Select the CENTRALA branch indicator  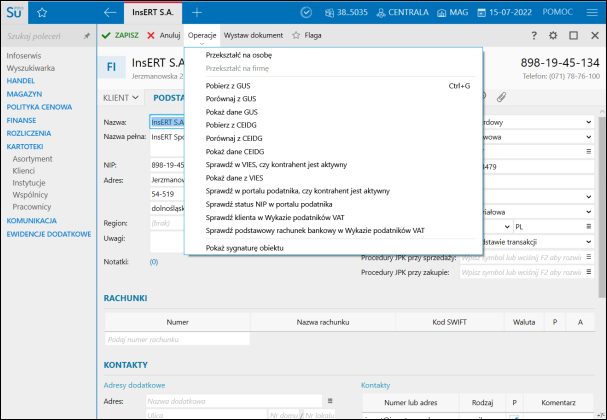[x=403, y=13]
